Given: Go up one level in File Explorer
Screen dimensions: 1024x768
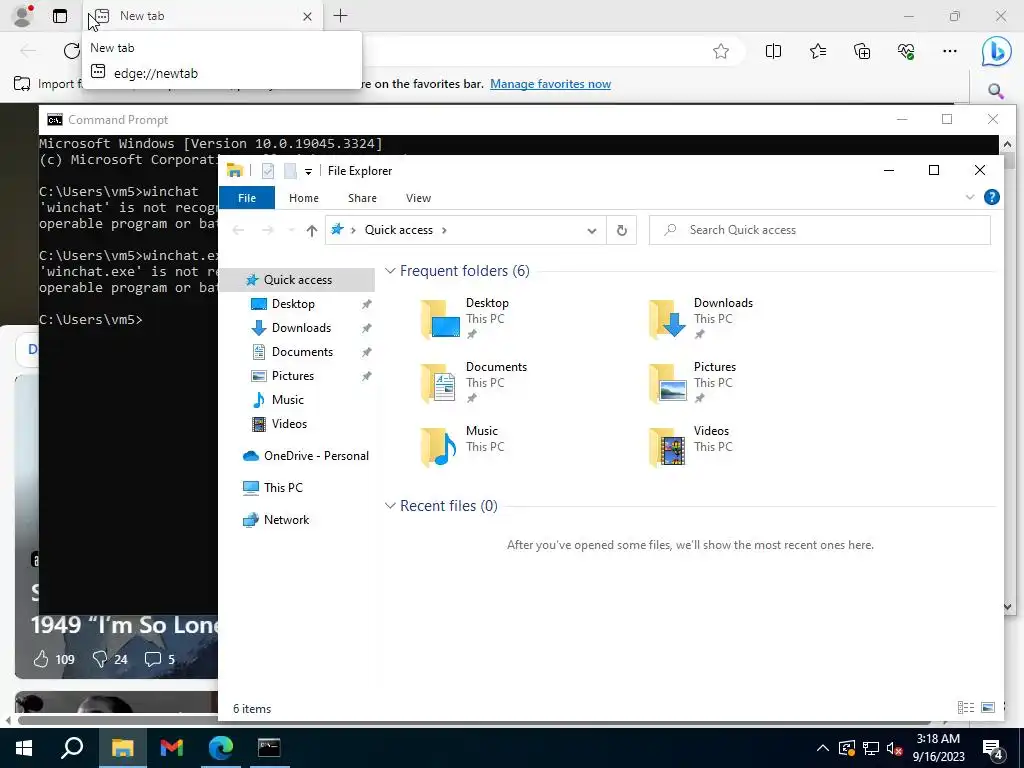Looking at the screenshot, I should [x=312, y=230].
